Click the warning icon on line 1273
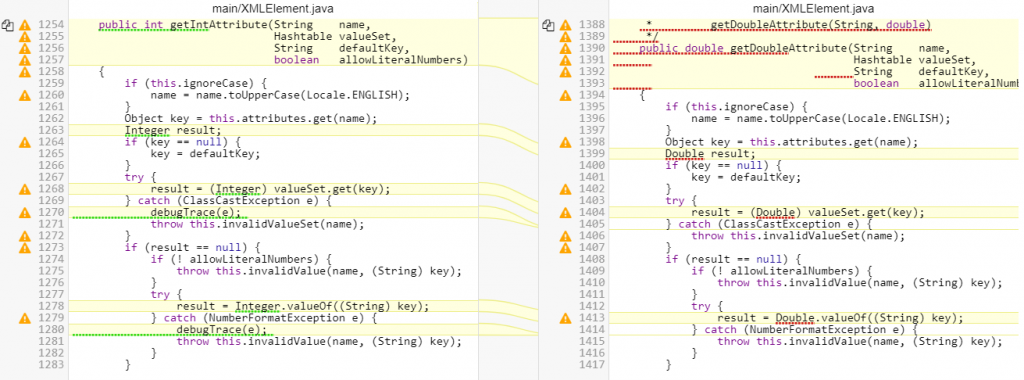The width and height of the screenshot is (1024, 380). [25, 248]
